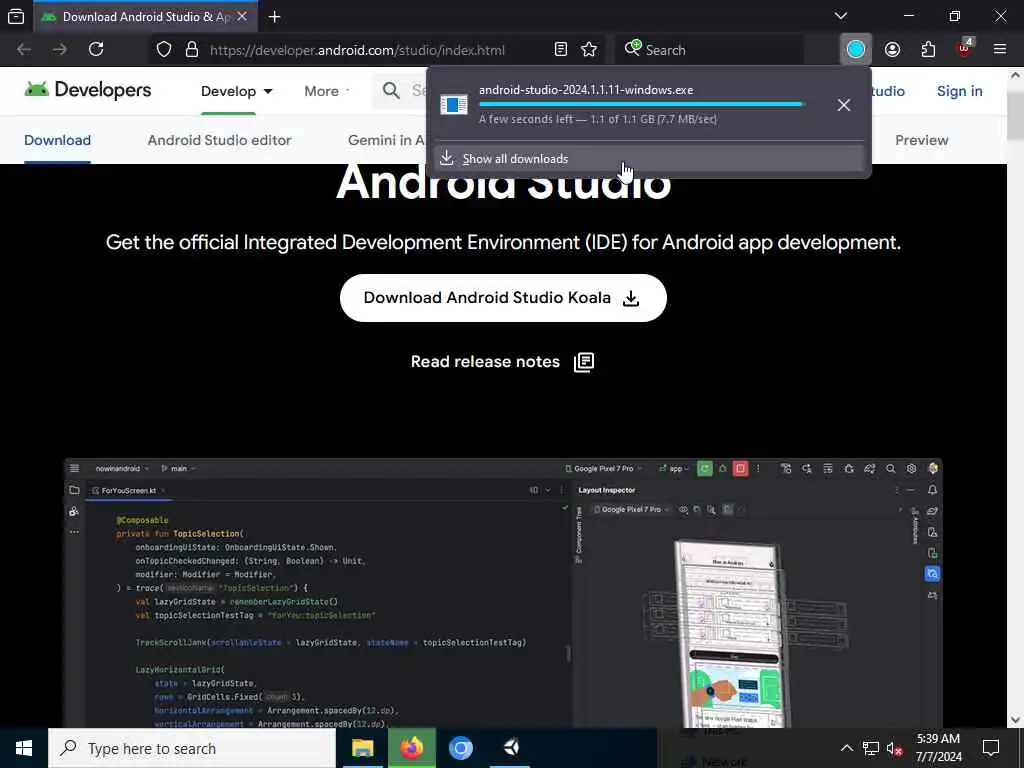Open the extensions puzzle-piece icon
This screenshot has width=1024, height=768.
click(x=928, y=50)
